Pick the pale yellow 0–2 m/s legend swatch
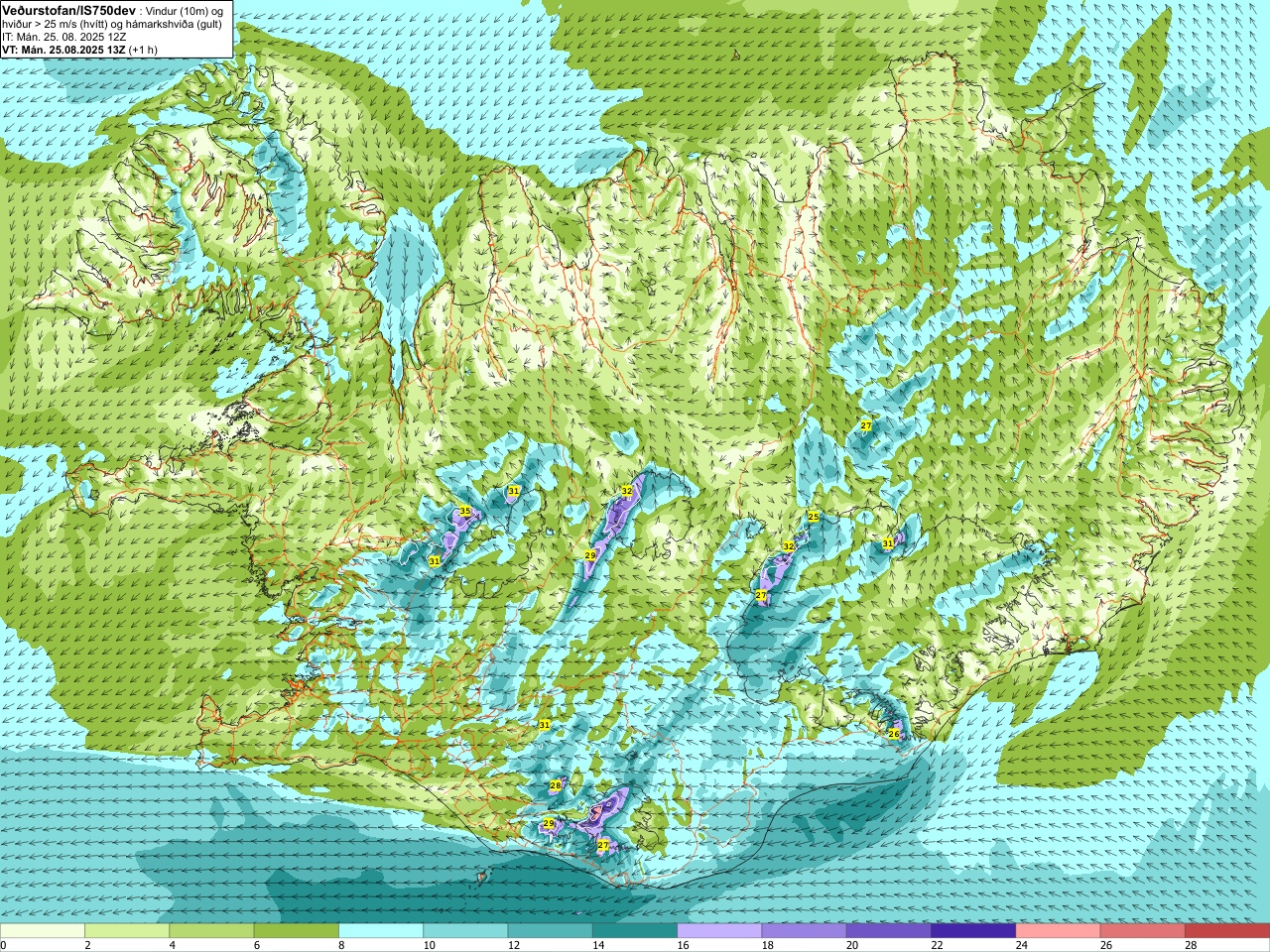Image resolution: width=1270 pixels, height=952 pixels. [x=43, y=931]
